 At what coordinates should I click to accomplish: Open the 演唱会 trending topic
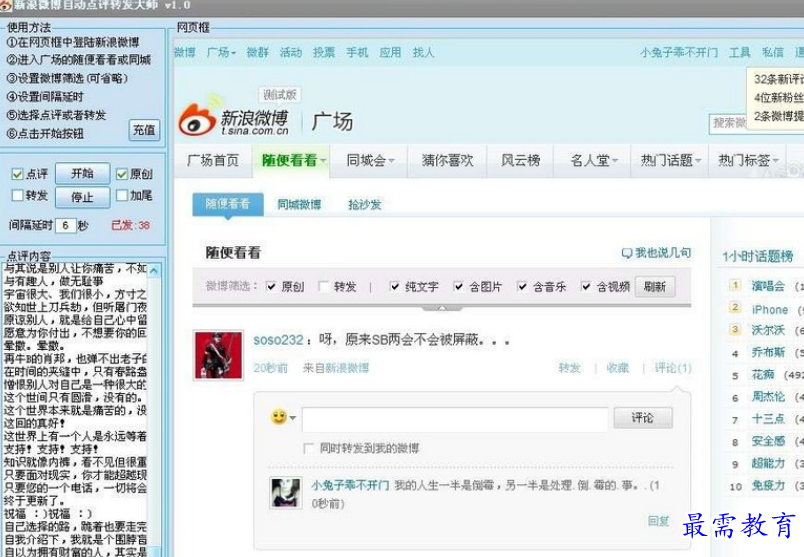pos(768,286)
